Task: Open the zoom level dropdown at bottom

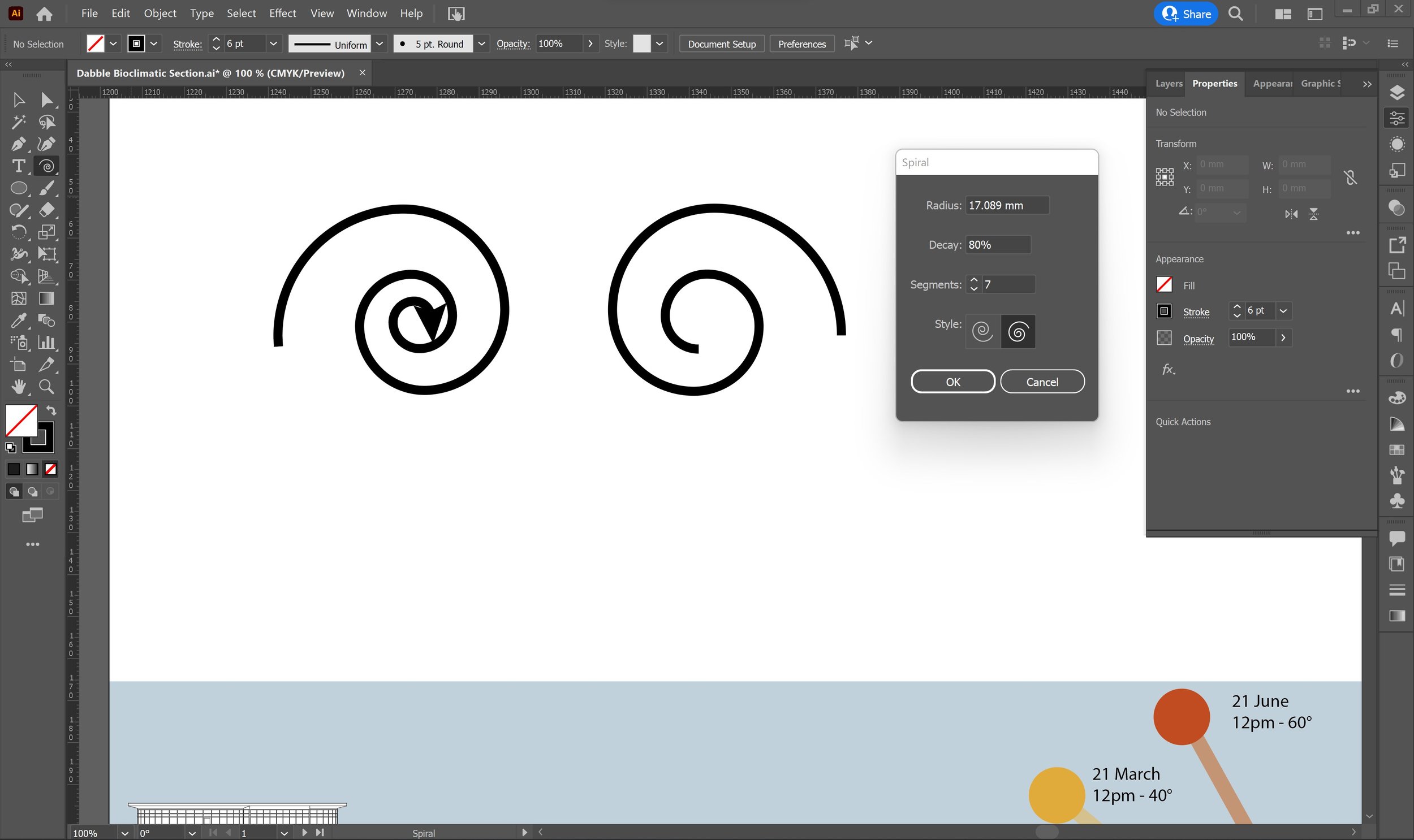Action: tap(124, 833)
